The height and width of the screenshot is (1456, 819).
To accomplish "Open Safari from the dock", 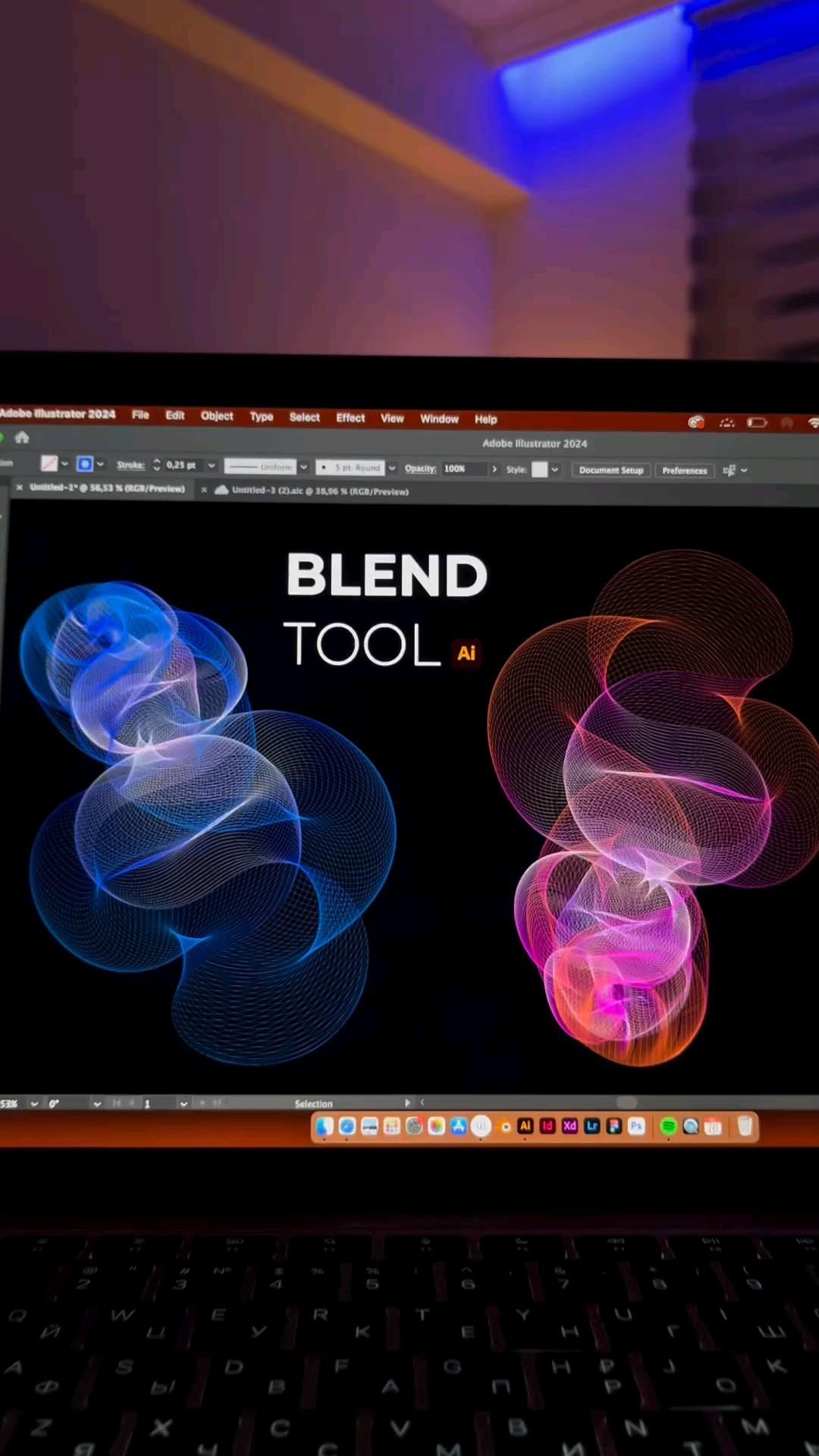I will 347,1126.
